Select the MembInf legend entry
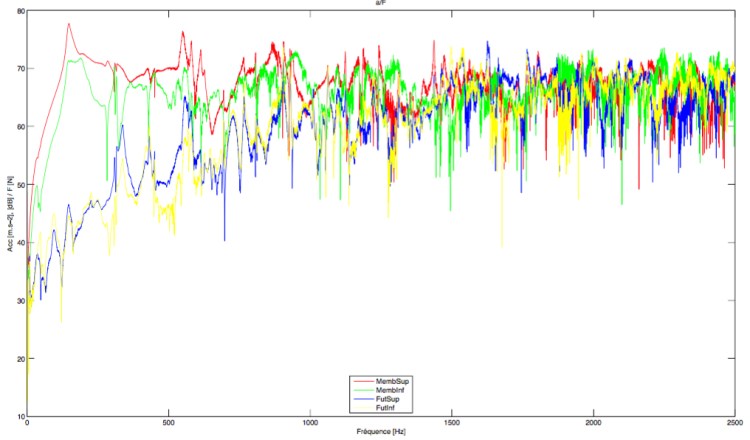The image size is (750, 440). pyautogui.click(x=390, y=390)
